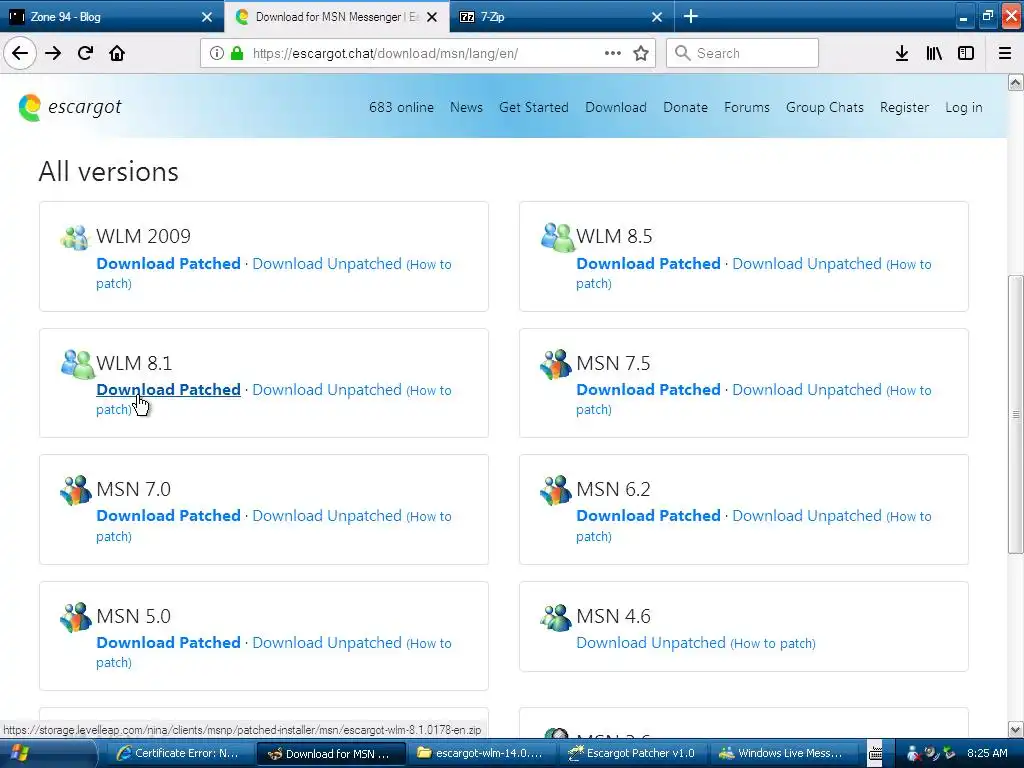Open the browser home page
This screenshot has height=768, width=1024.
[117, 54]
